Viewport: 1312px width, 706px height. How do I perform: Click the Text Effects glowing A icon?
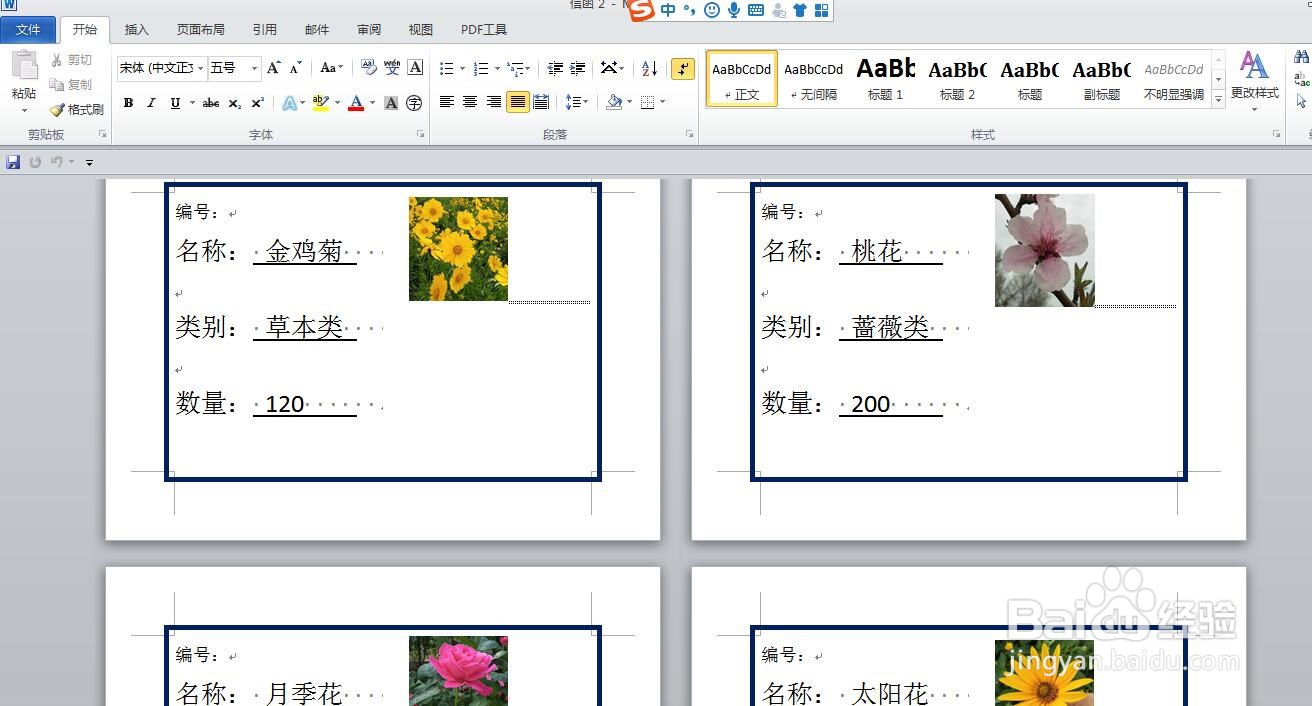(289, 103)
